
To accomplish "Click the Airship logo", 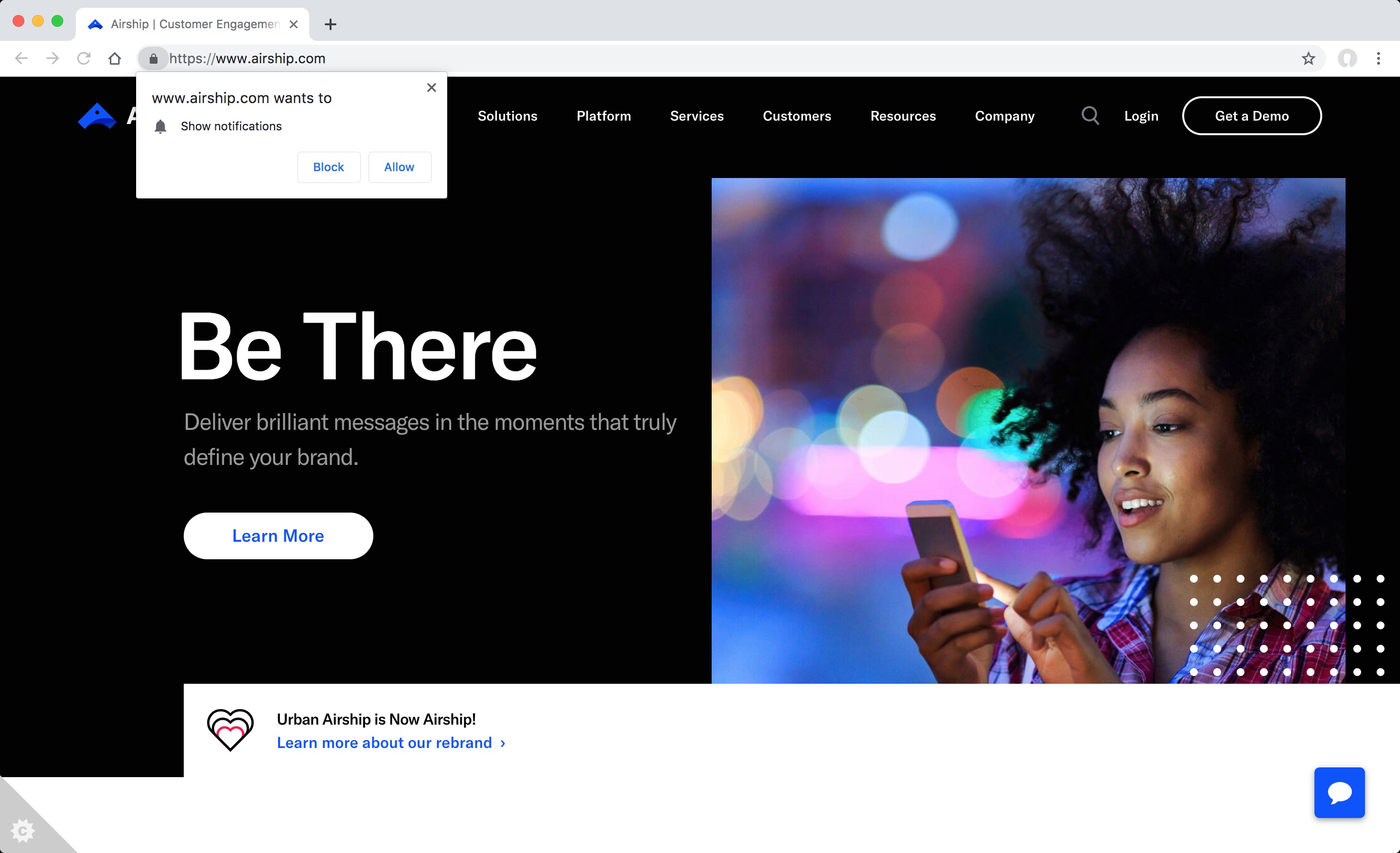I will pyautogui.click(x=97, y=116).
